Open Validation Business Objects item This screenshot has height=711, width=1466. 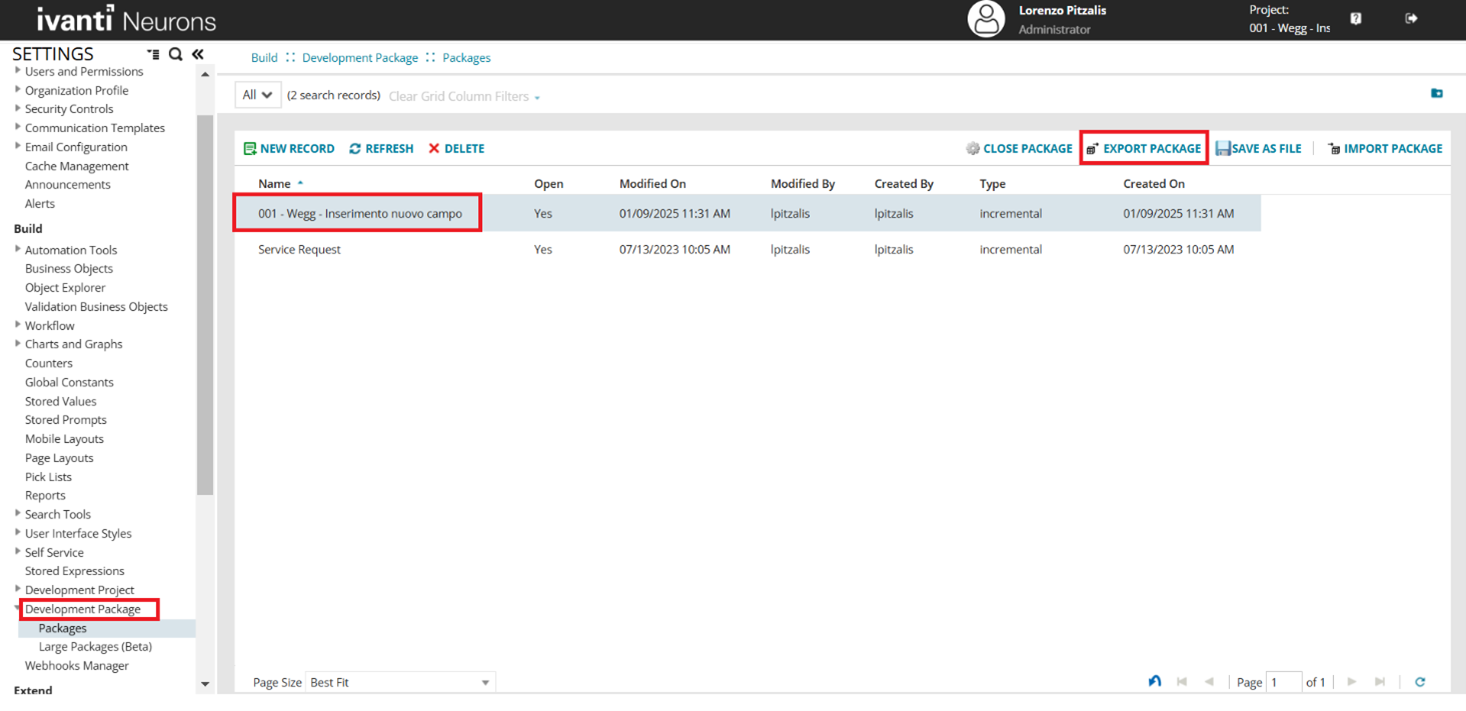[96, 307]
